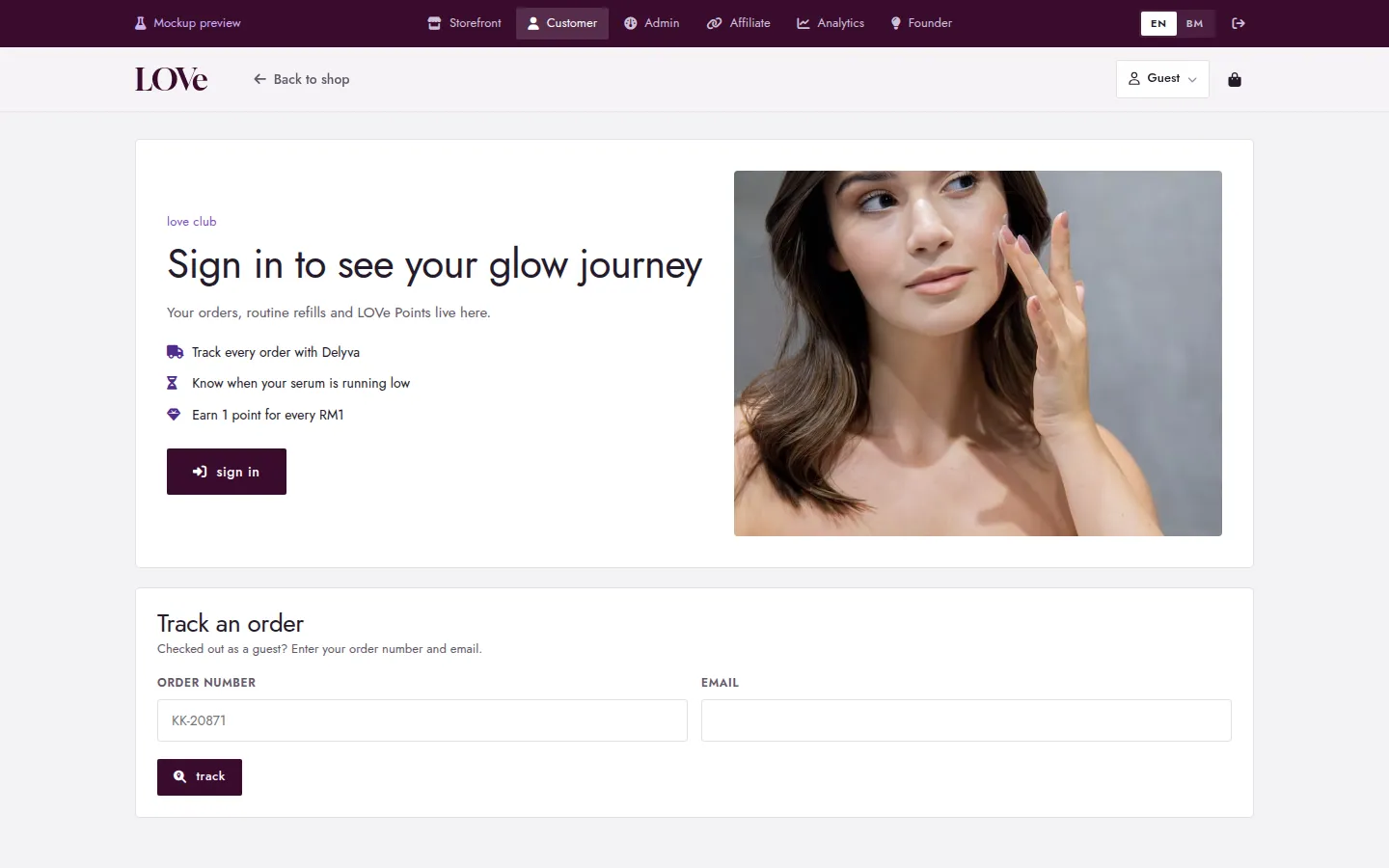
Task: Click the gem icon beside points text
Action: (174, 415)
